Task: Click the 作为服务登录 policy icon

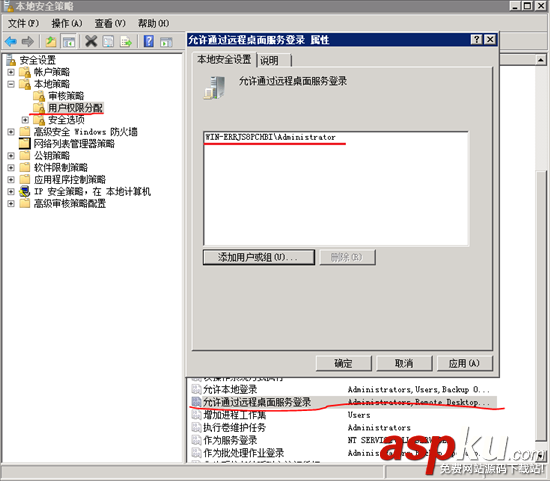Action: coord(196,440)
